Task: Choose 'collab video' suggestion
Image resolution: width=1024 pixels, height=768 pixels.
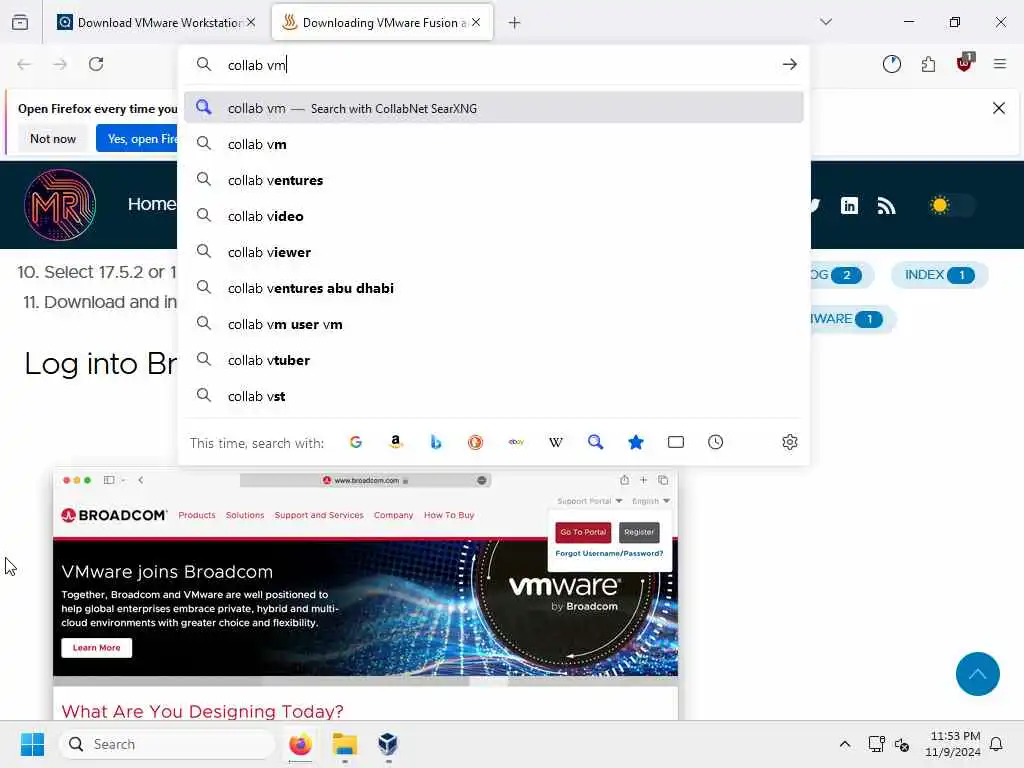Action: pyautogui.click(x=494, y=216)
